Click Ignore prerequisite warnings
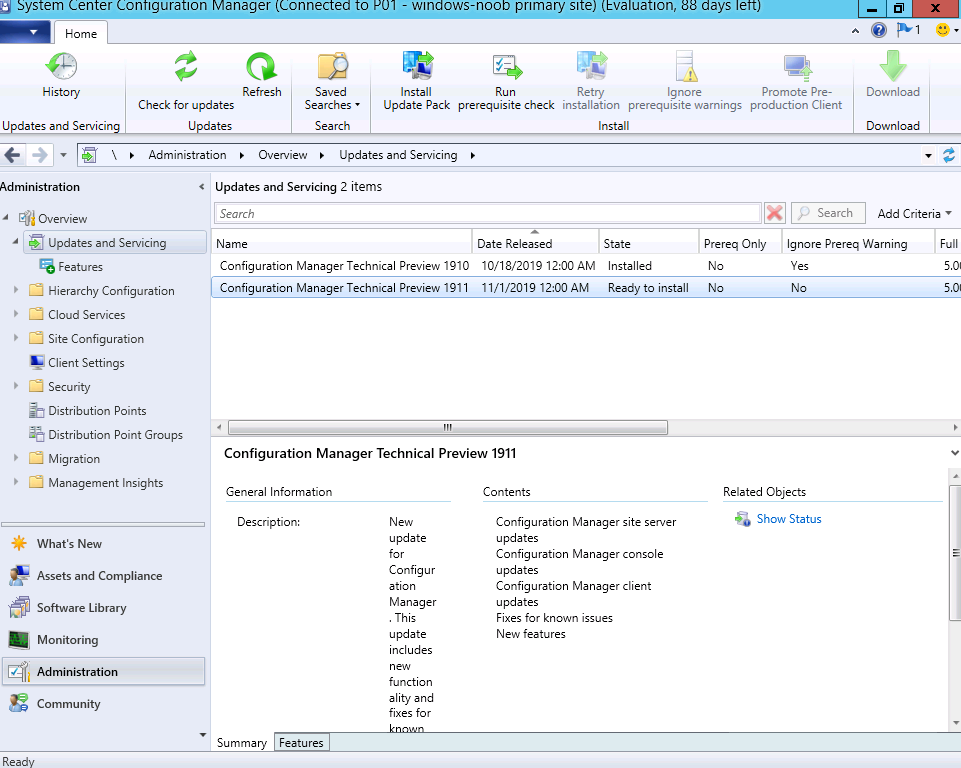Screen dimensions: 961x768 (685, 81)
